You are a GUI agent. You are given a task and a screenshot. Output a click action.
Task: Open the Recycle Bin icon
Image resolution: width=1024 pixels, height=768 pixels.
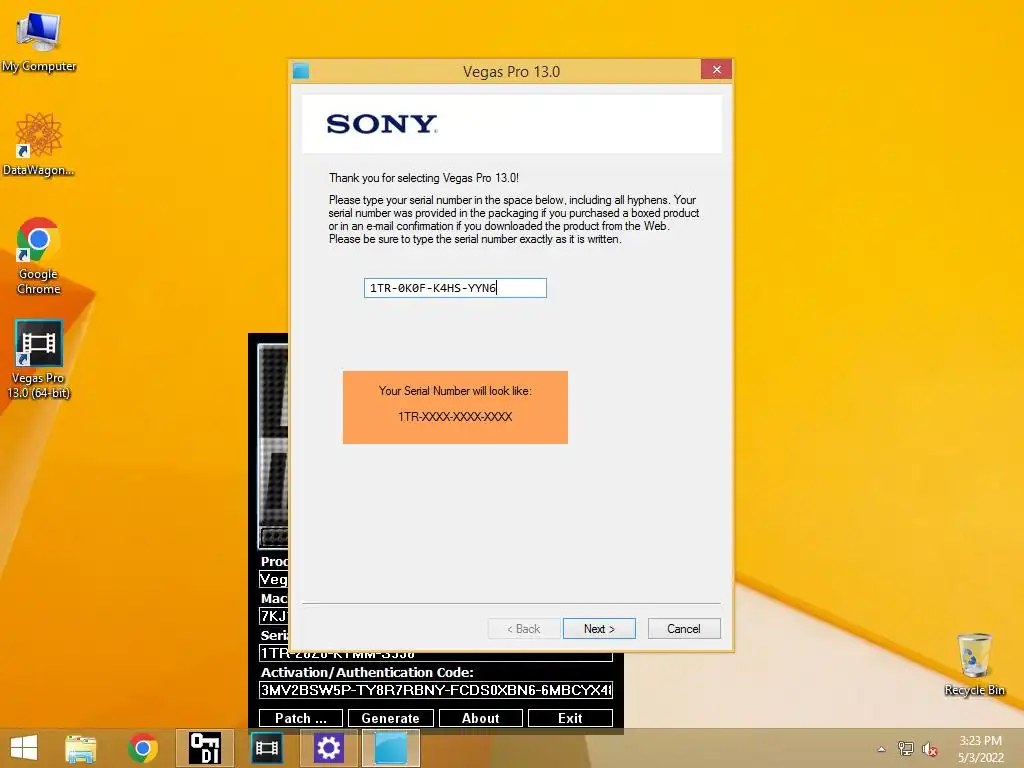coord(974,664)
